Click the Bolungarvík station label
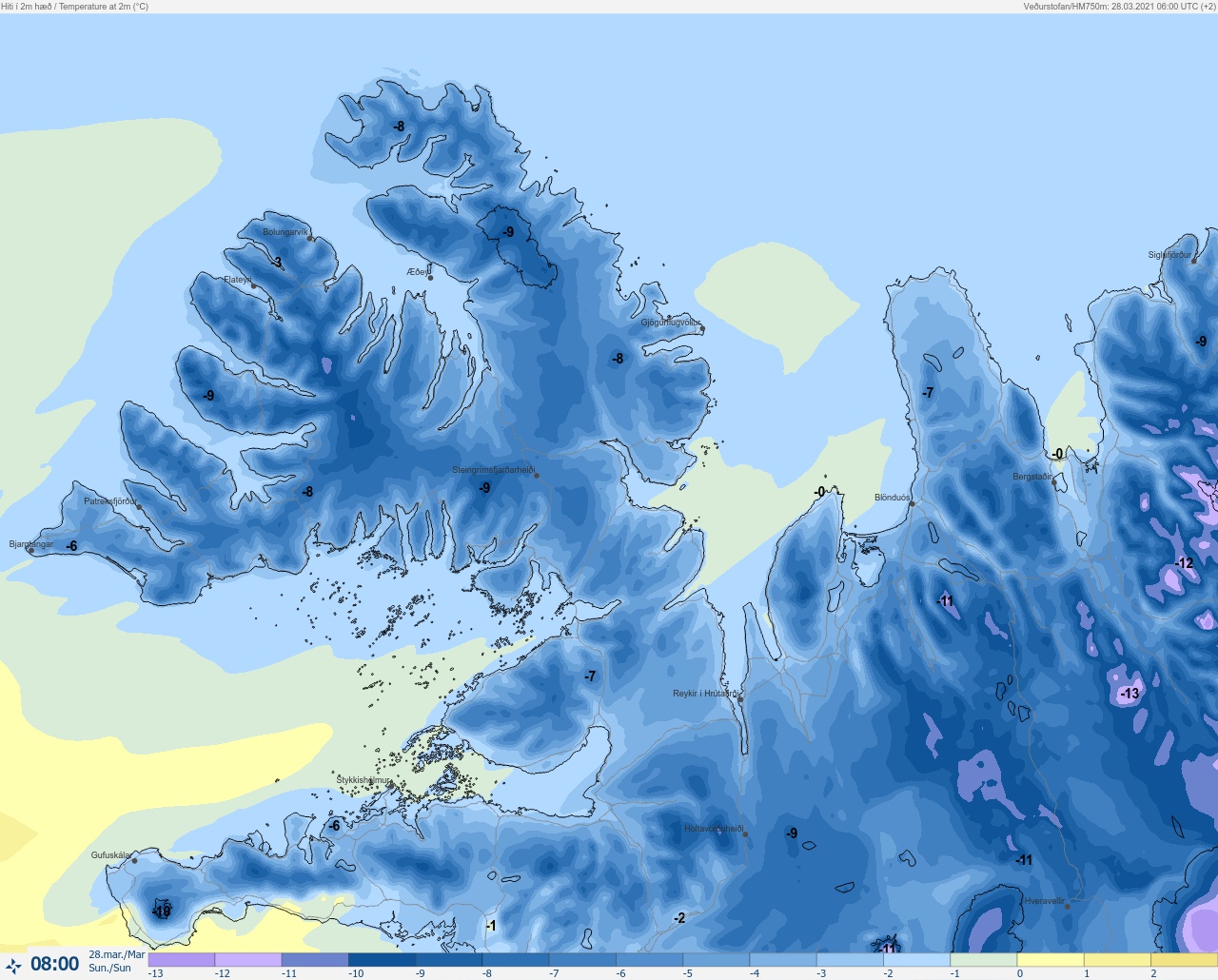 coord(285,232)
